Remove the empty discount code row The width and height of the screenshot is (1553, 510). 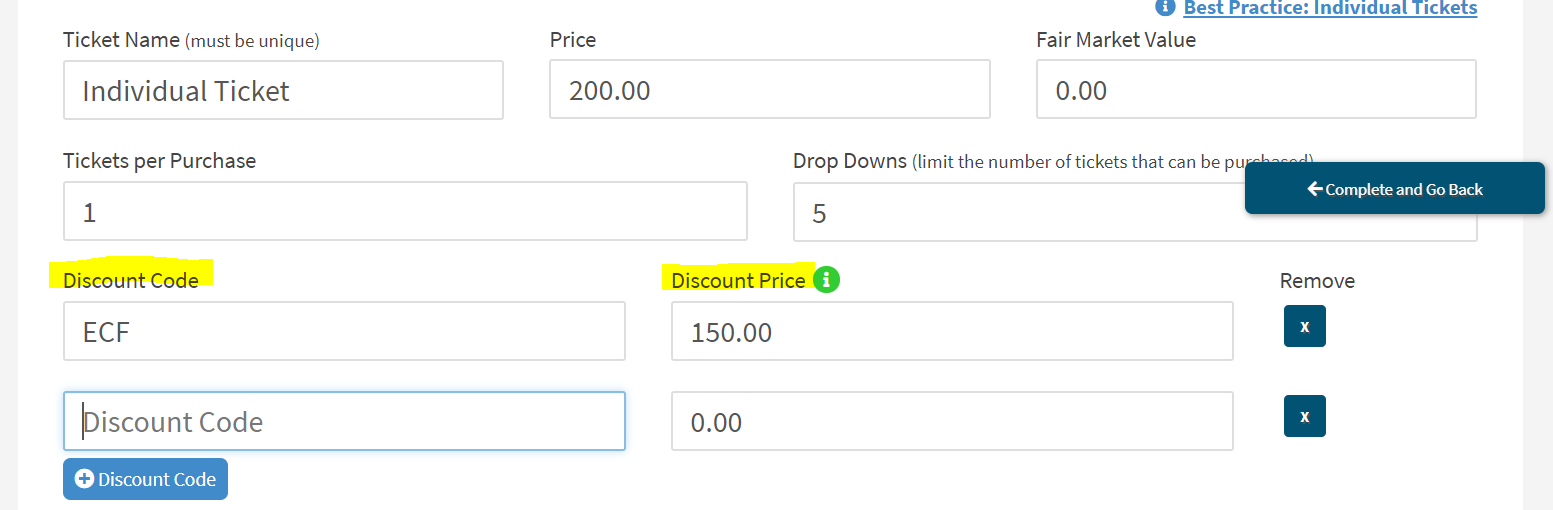pos(1304,416)
